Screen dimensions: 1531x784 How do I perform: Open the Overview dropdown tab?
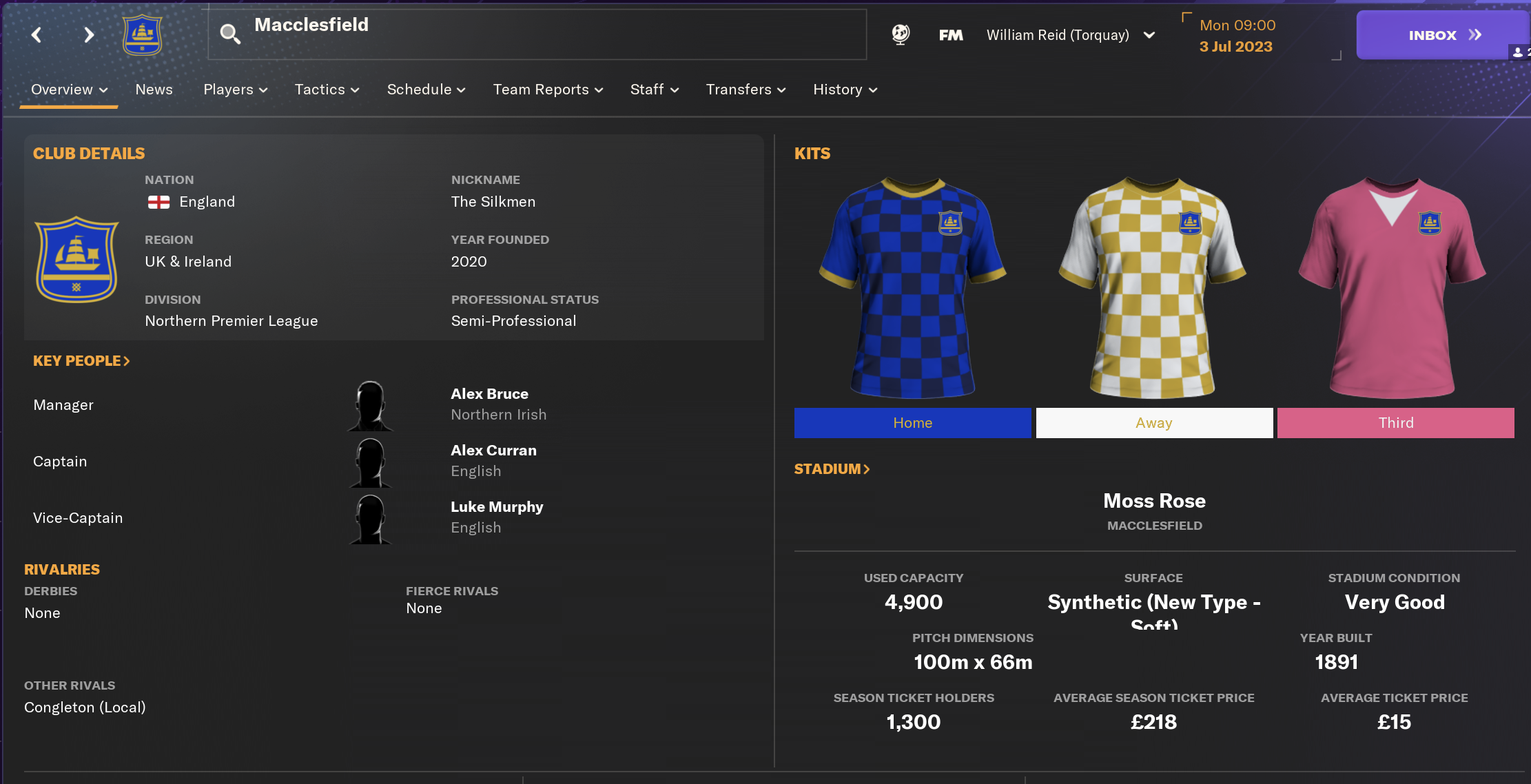tap(69, 90)
